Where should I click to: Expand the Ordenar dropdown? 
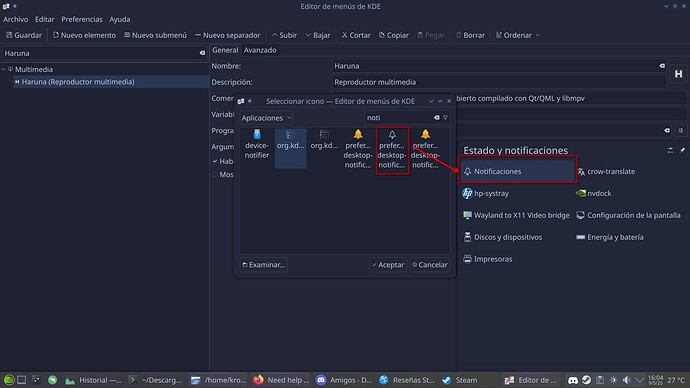[518, 35]
